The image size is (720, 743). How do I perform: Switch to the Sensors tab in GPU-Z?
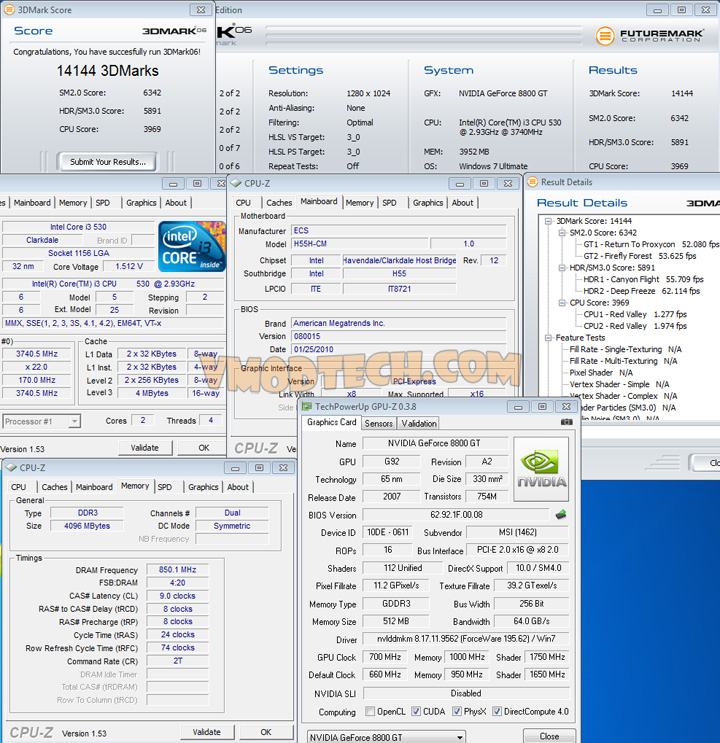(378, 423)
